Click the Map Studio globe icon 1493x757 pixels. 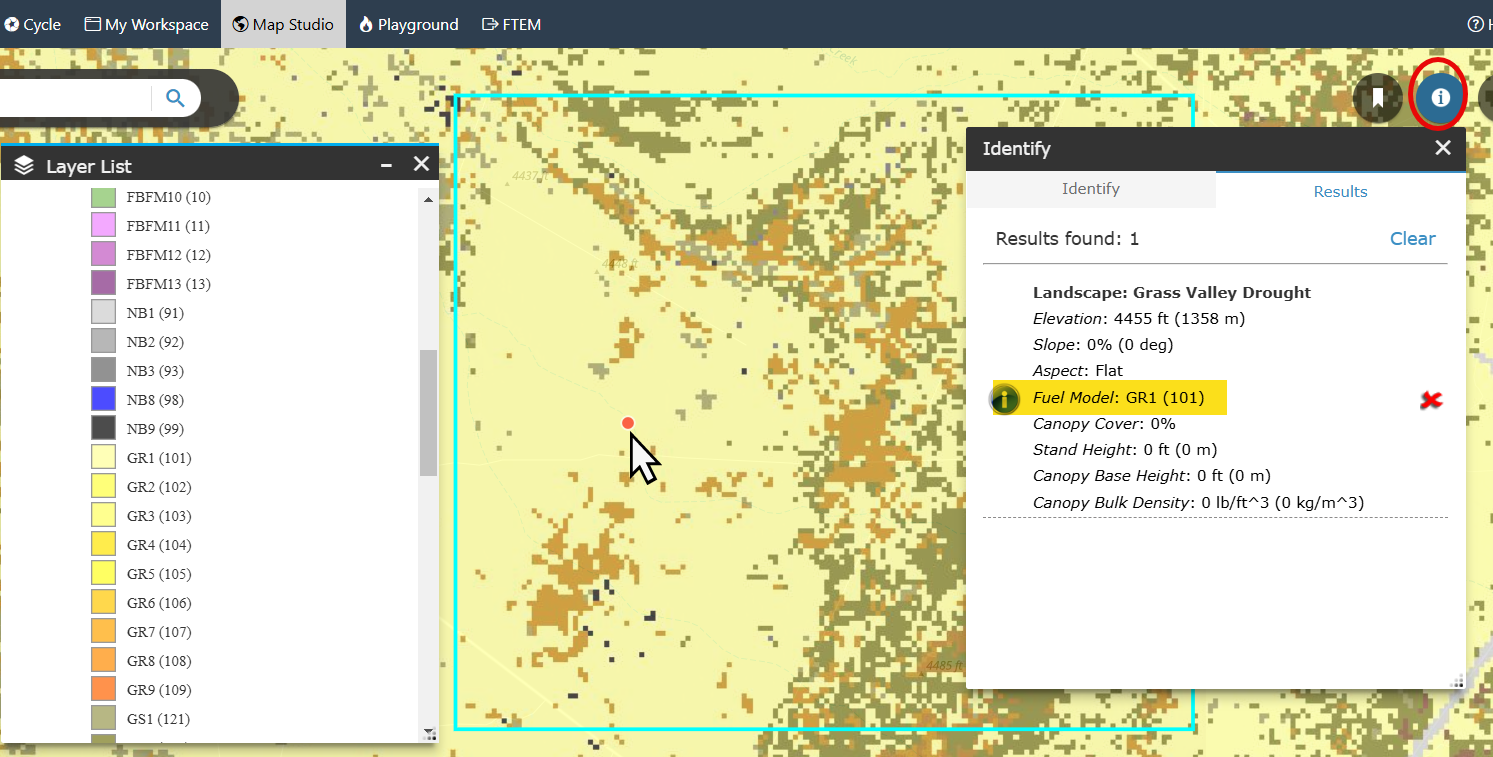pyautogui.click(x=239, y=23)
